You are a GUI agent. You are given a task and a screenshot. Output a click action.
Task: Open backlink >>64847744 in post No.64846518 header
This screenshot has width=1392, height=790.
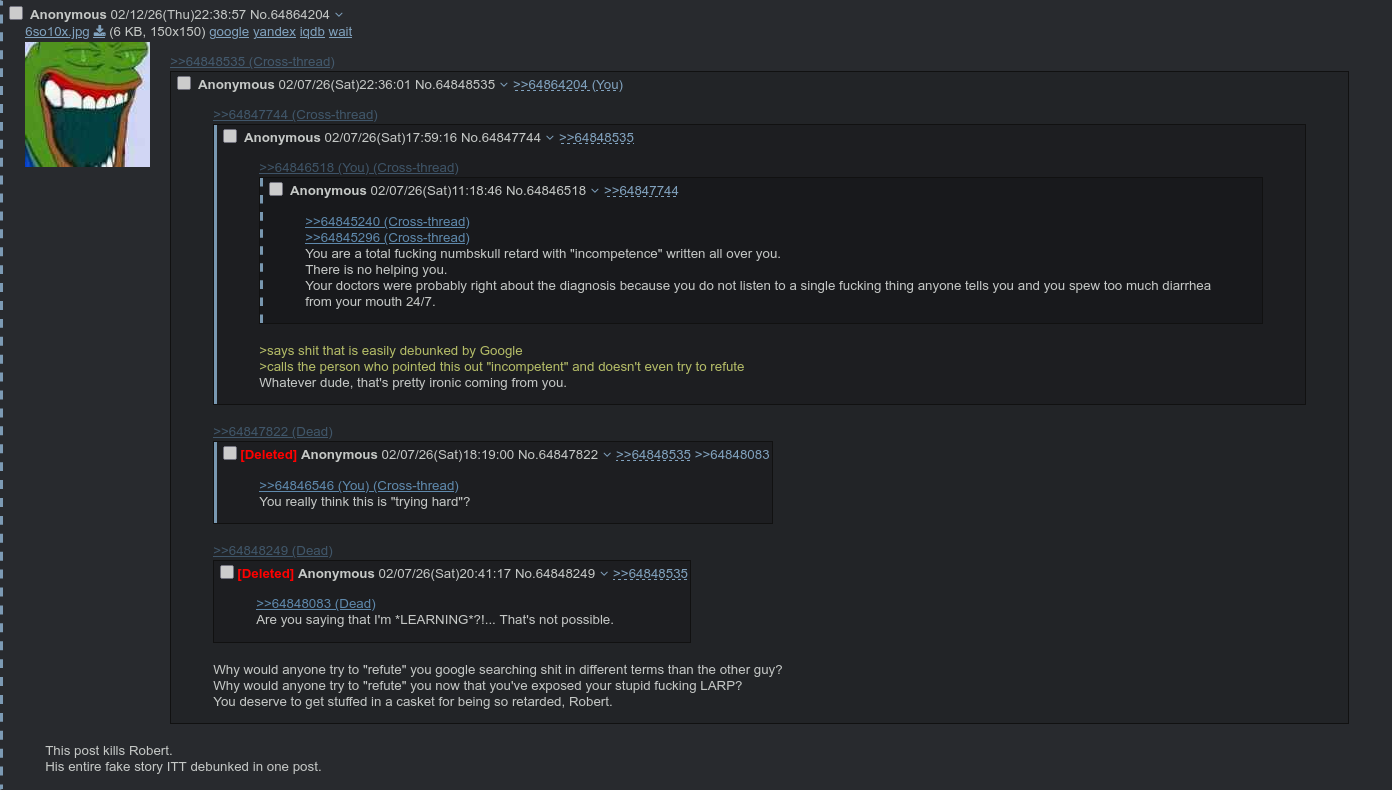coord(641,191)
